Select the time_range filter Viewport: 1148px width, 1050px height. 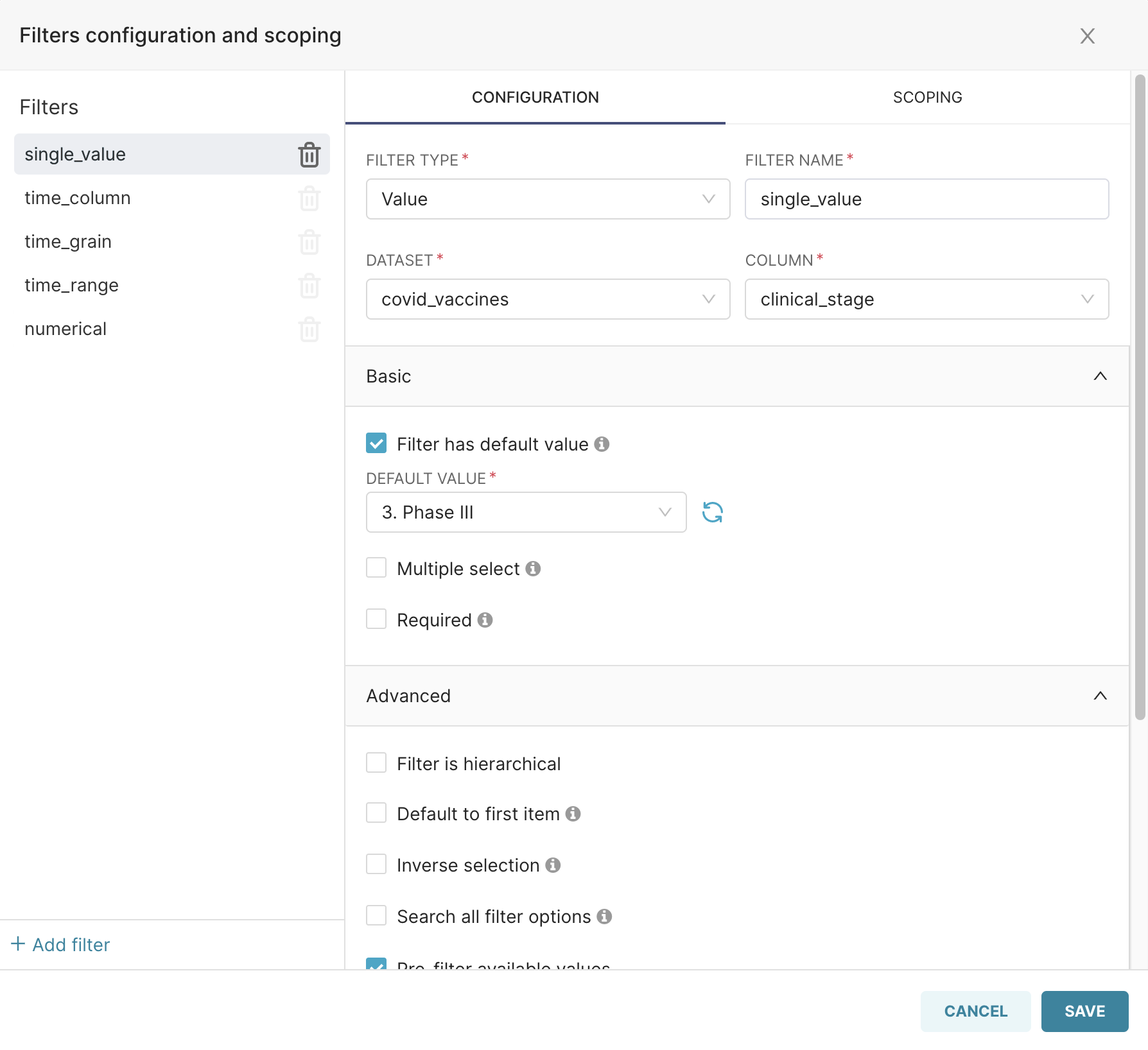pos(171,285)
